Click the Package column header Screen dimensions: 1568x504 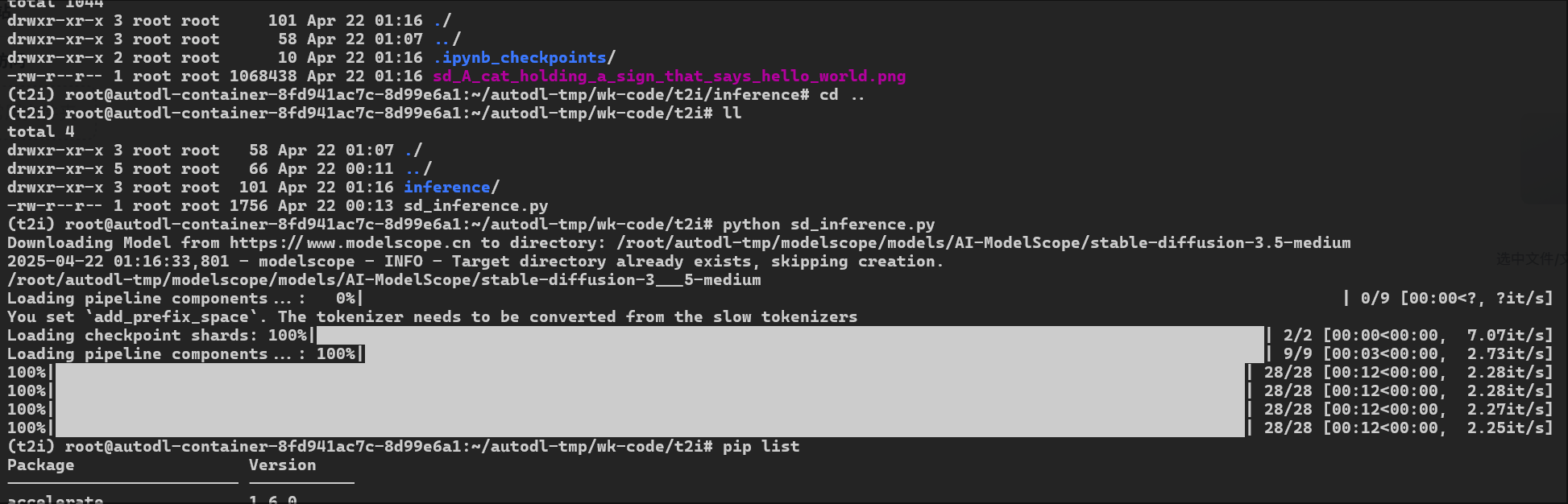pyautogui.click(x=40, y=465)
